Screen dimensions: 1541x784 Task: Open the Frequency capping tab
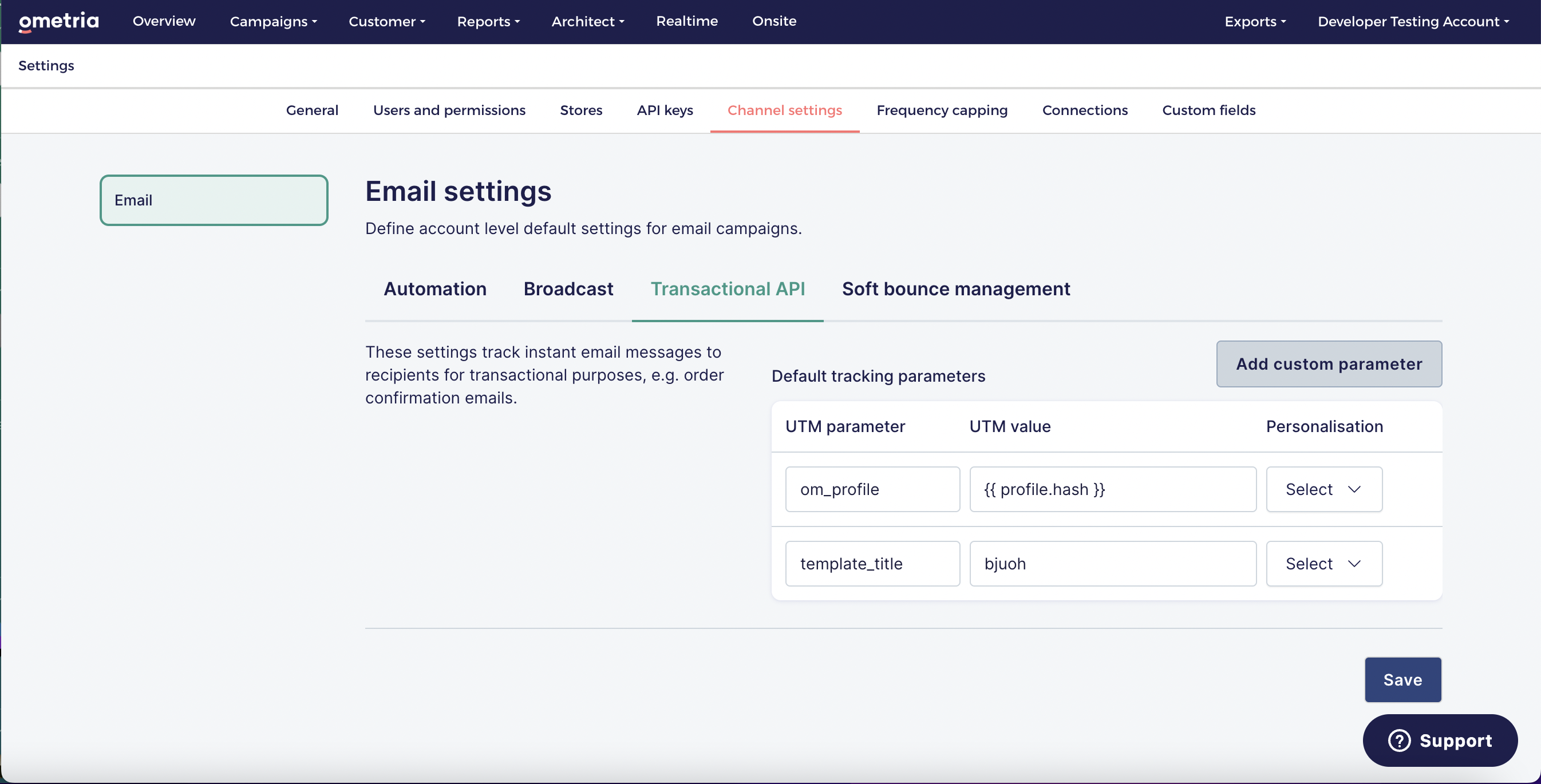pyautogui.click(x=942, y=110)
